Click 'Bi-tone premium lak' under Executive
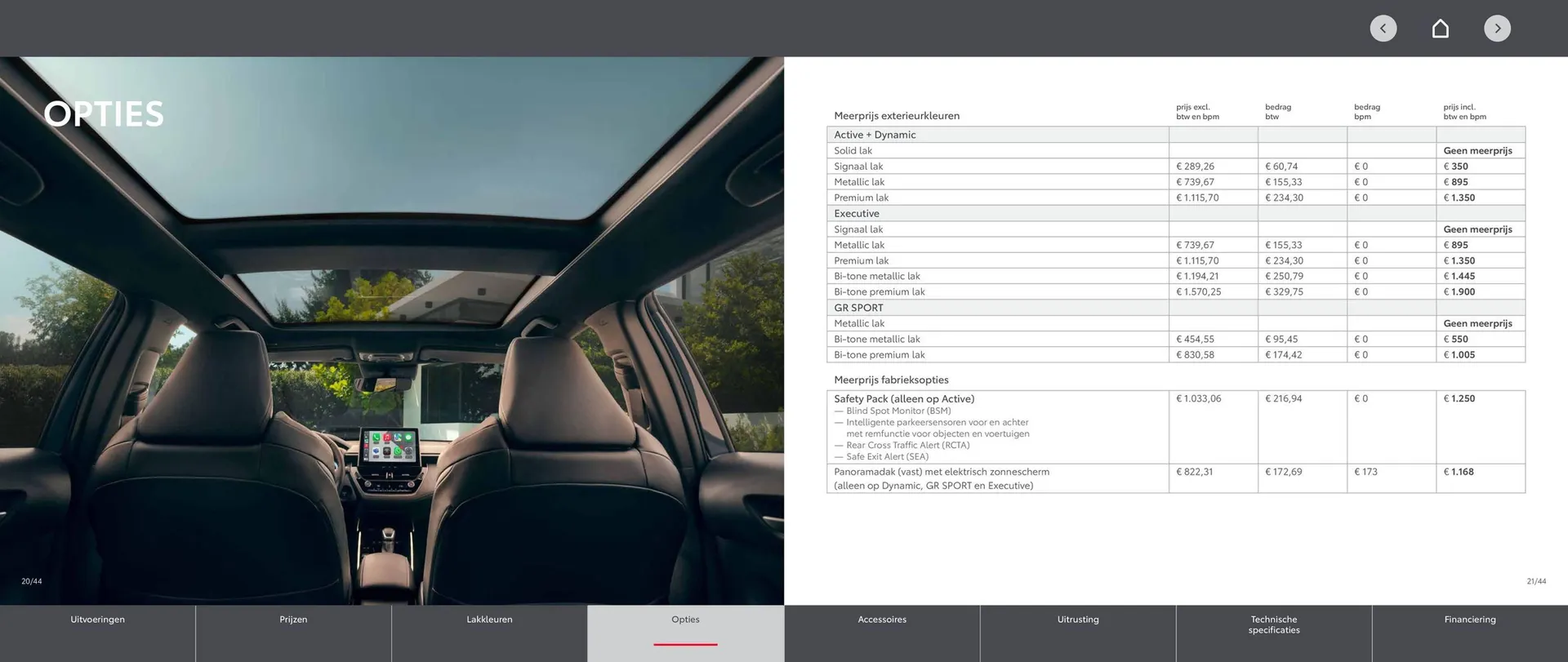The height and width of the screenshot is (662, 1568). tap(880, 292)
